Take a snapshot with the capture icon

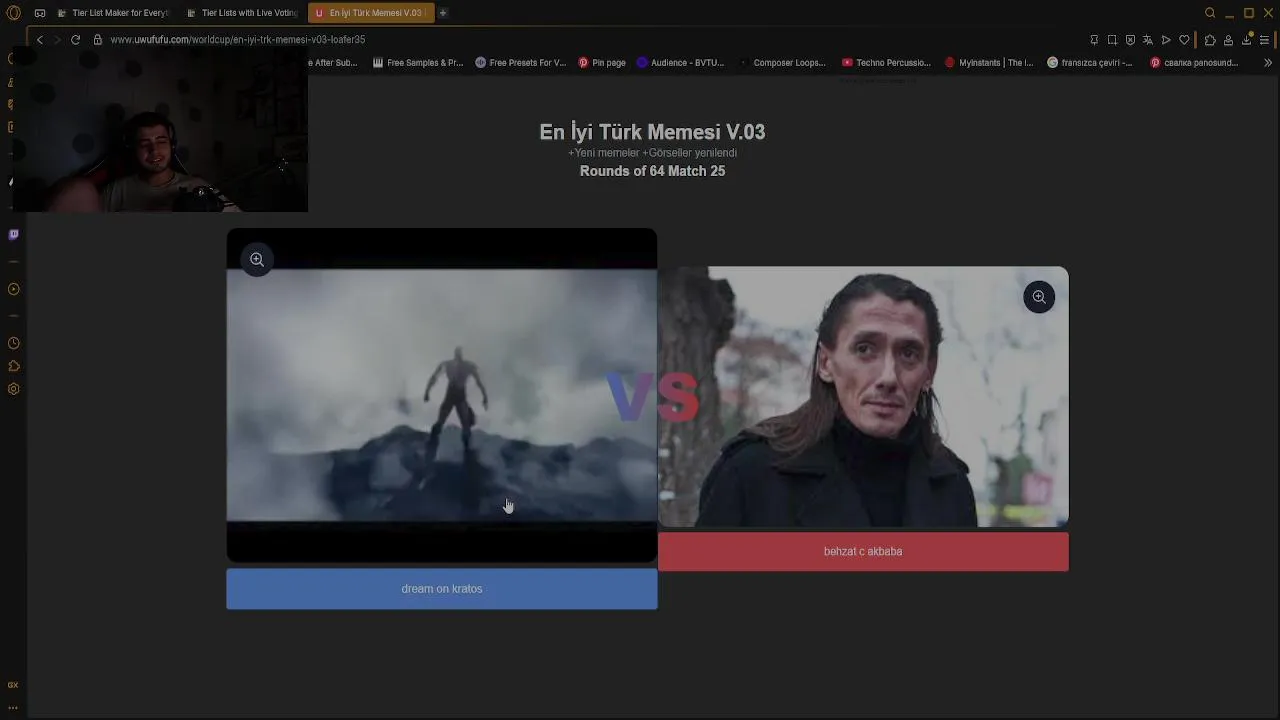click(1112, 40)
